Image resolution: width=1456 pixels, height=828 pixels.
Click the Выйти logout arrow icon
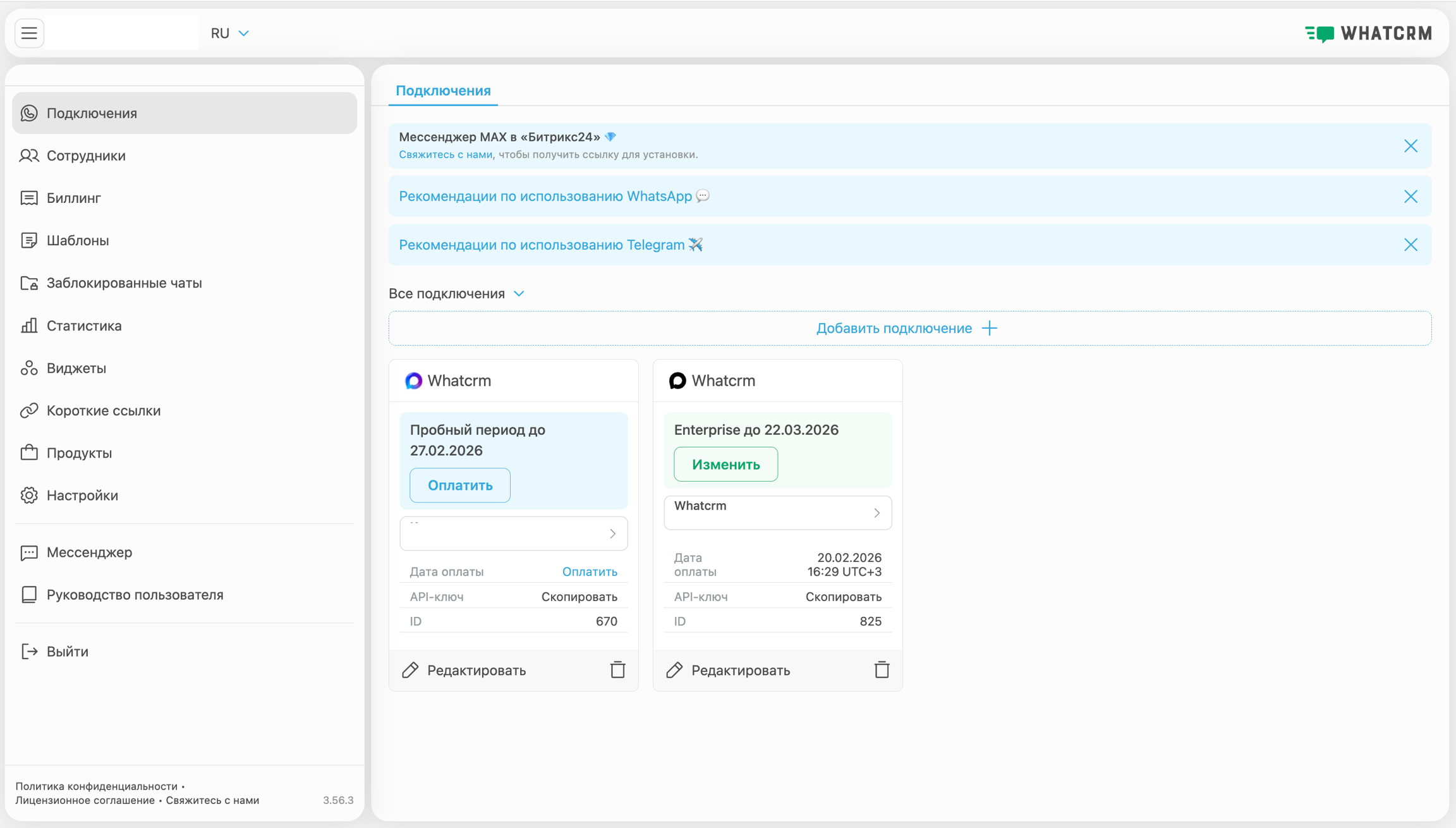click(29, 651)
